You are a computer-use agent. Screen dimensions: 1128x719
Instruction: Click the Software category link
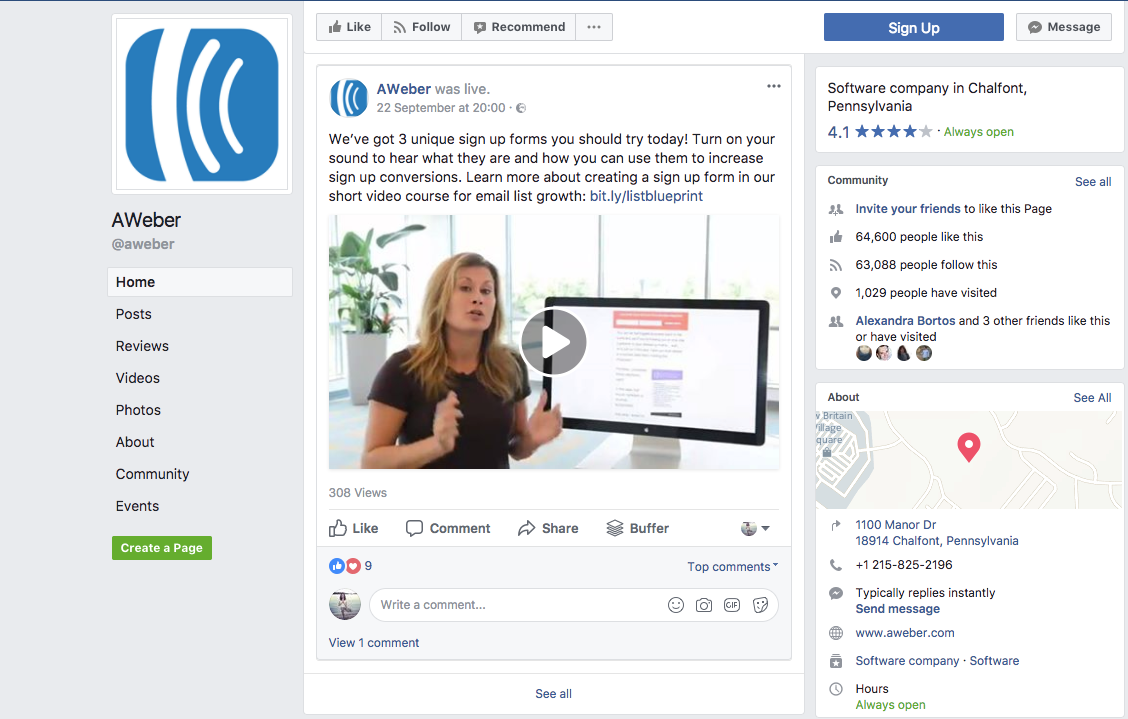coord(994,661)
